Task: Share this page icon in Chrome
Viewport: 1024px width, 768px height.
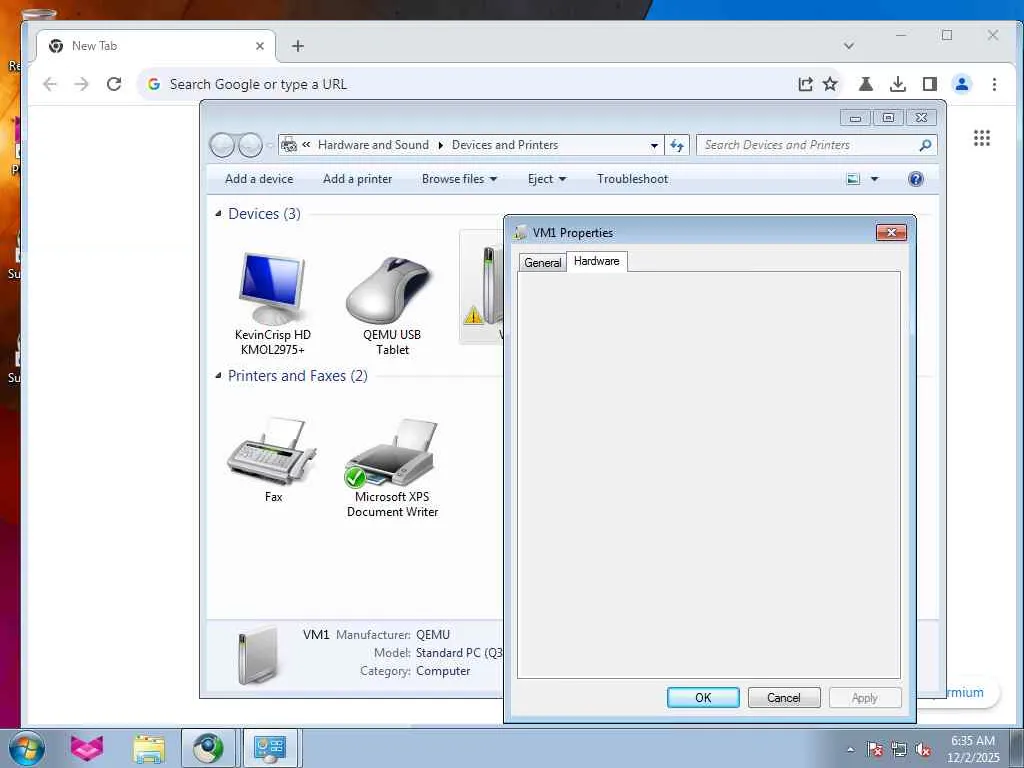Action: [x=805, y=84]
